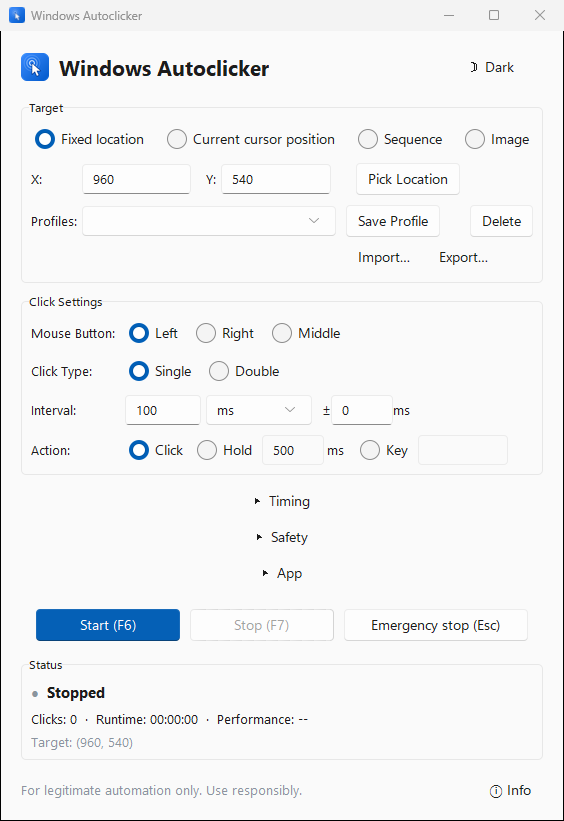Start autoclicking with Start (F6)

click(108, 625)
